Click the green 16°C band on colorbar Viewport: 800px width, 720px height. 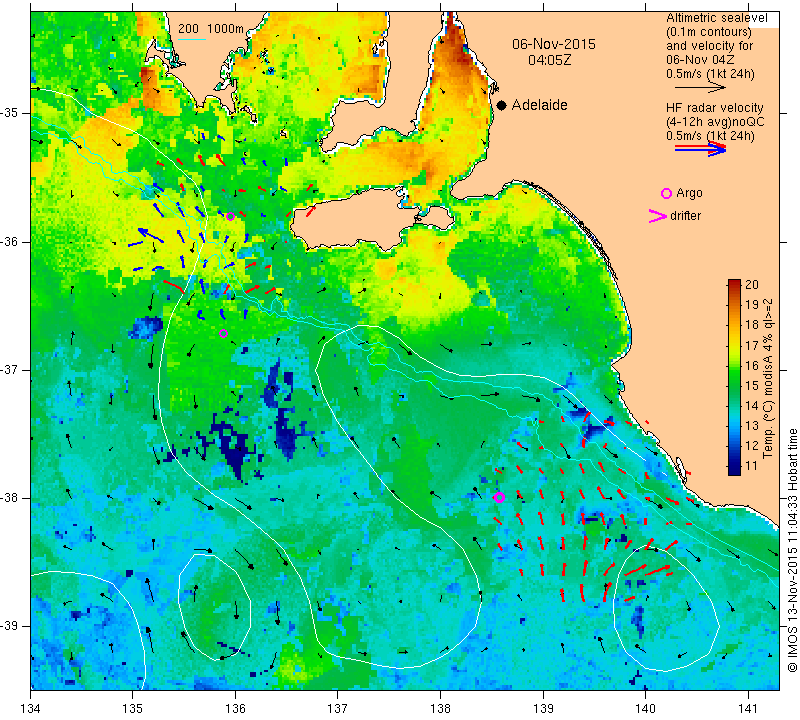[734, 365]
